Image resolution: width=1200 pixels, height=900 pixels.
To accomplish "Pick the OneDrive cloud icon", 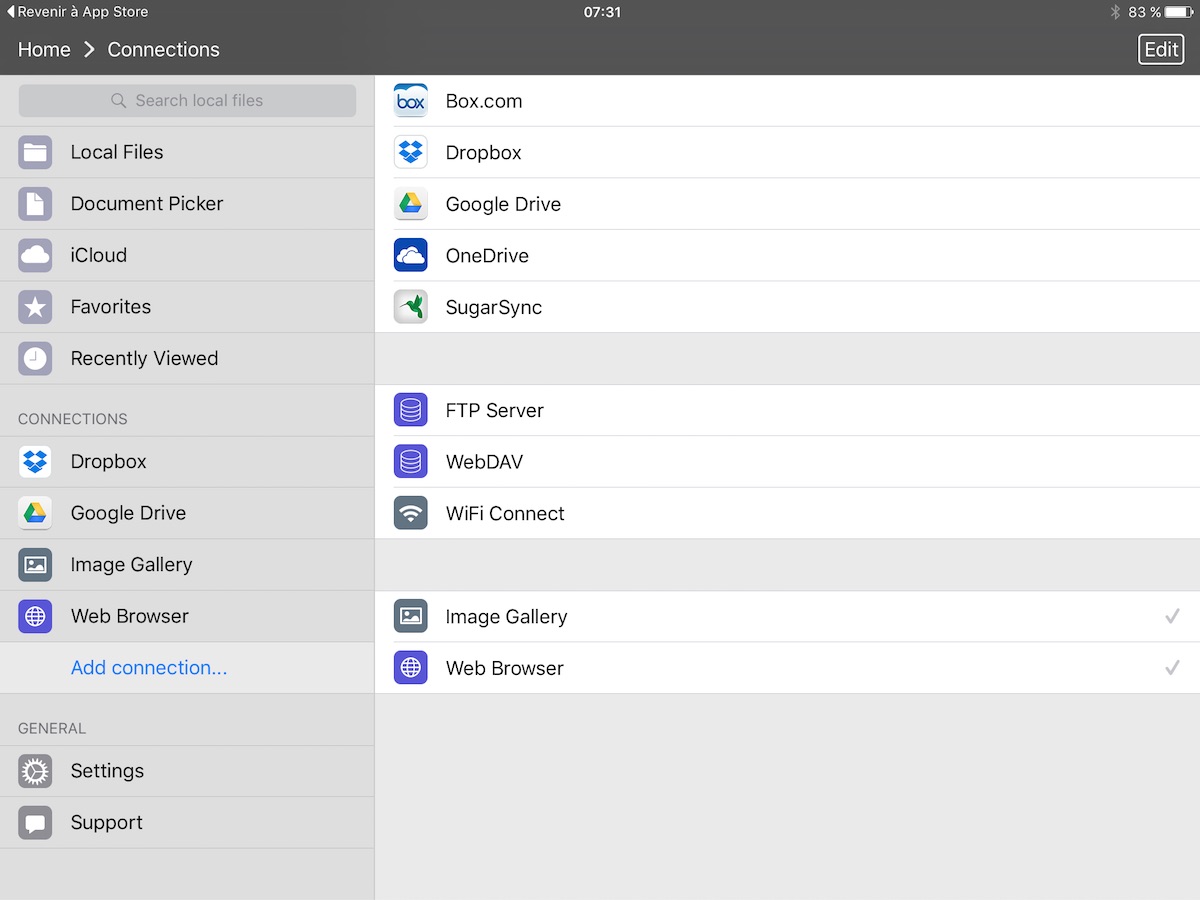I will point(411,256).
